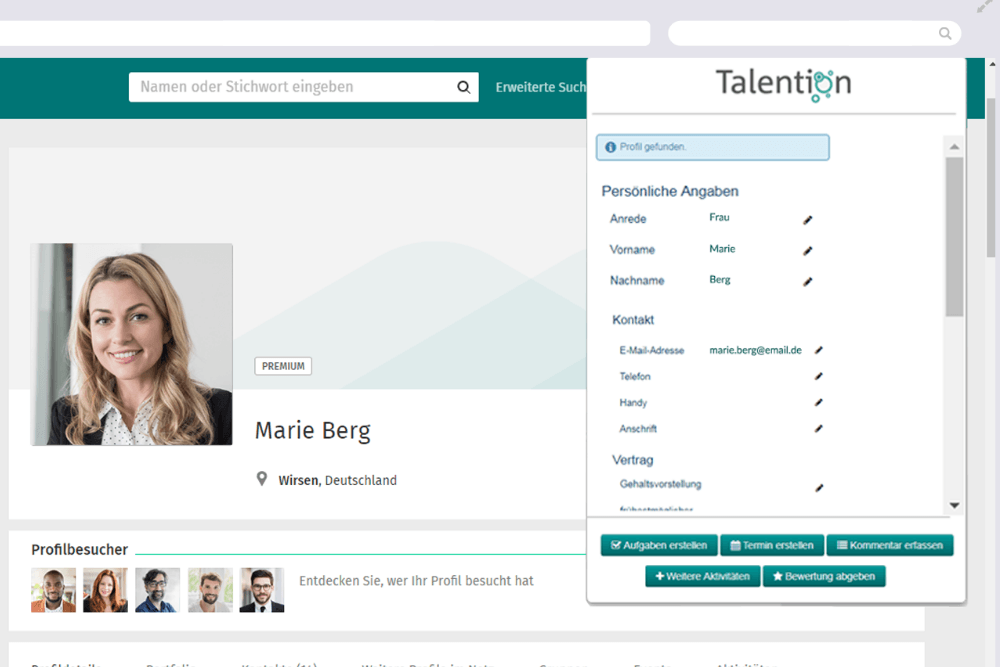Click the Vertrag section heading
1000x667 pixels.
coord(633,460)
